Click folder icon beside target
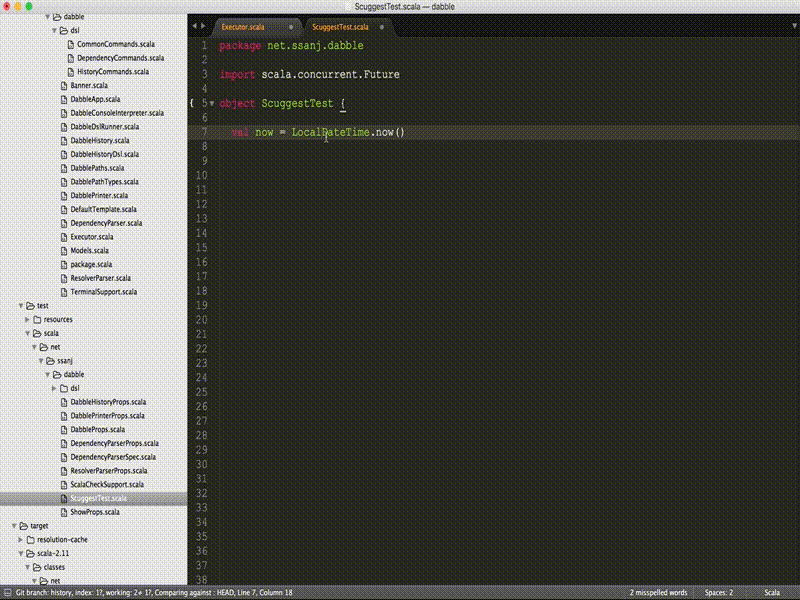Viewport: 800px width, 600px height. (23, 526)
